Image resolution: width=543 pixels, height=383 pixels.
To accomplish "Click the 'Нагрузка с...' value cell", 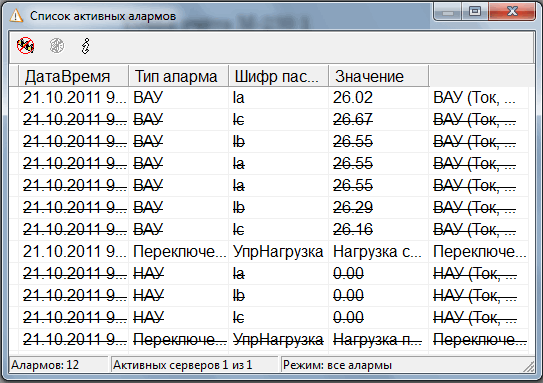I will click(x=379, y=252).
